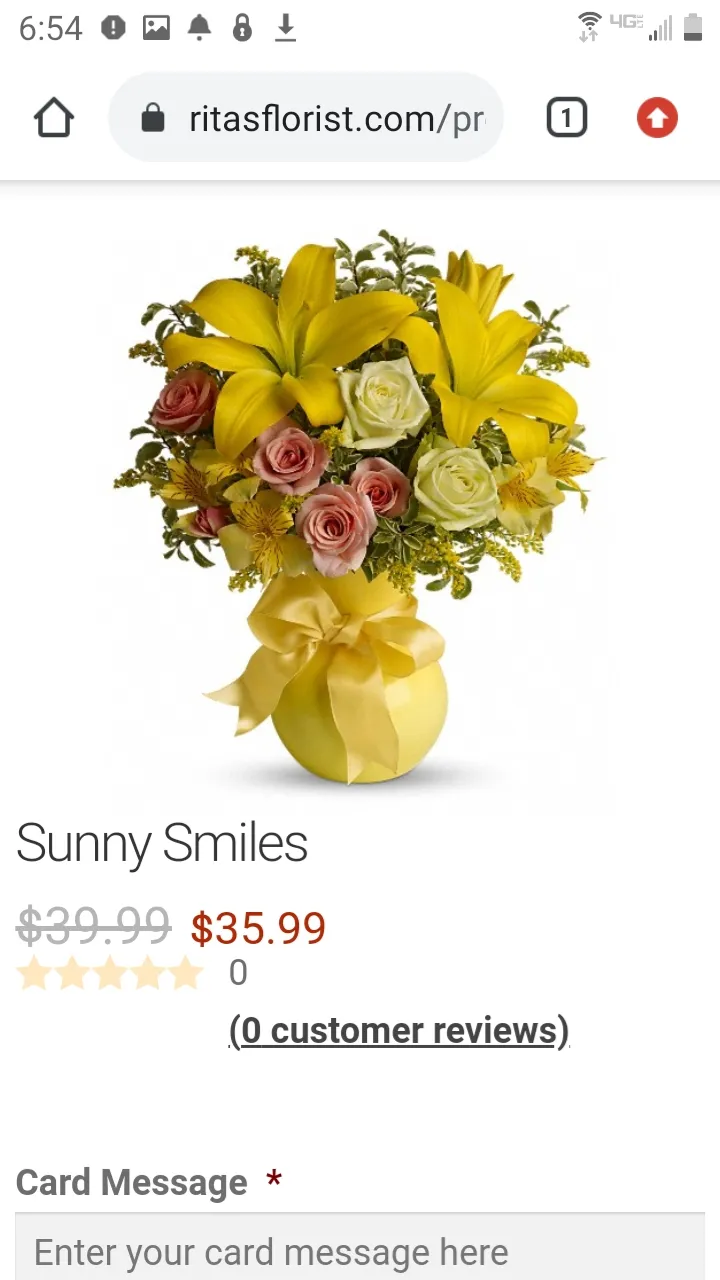
Task: Tap the red update arrow icon
Action: tap(657, 118)
